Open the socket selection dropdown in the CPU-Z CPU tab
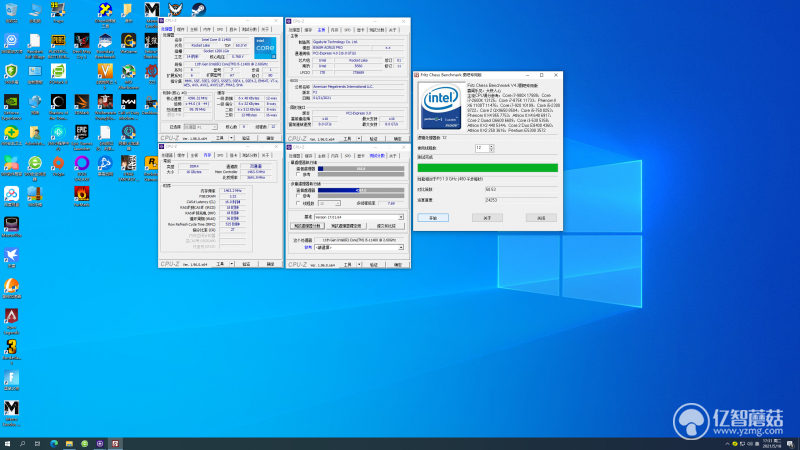The width and height of the screenshot is (800, 450). pyautogui.click(x=200, y=127)
